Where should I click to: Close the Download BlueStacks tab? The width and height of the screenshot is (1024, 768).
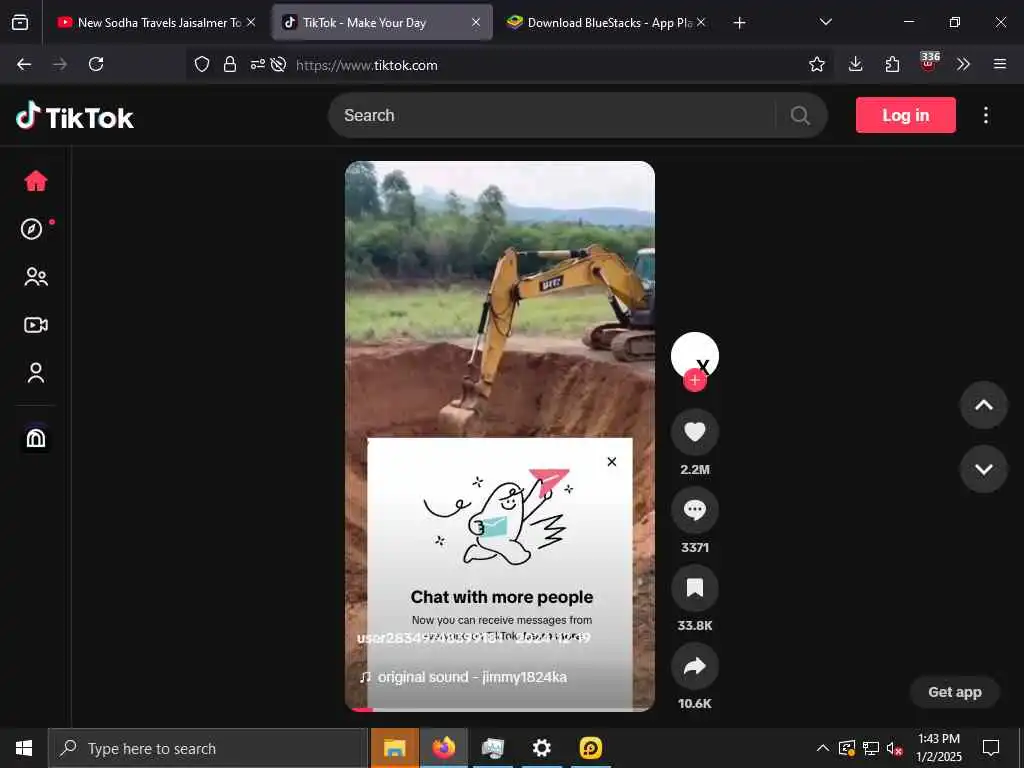click(701, 22)
